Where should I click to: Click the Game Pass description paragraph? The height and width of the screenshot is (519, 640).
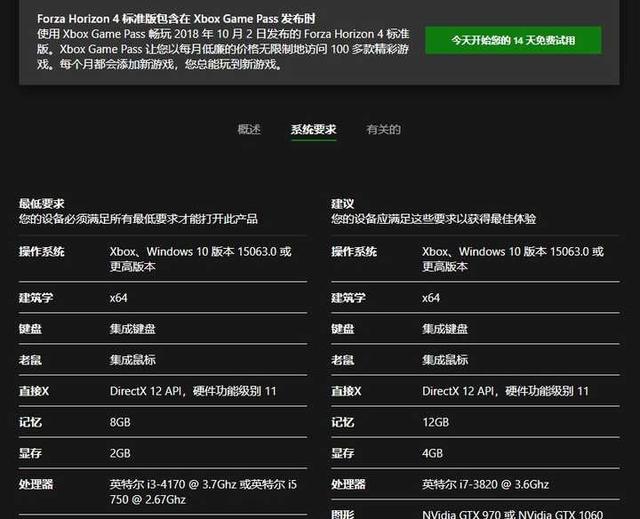pyautogui.click(x=223, y=49)
